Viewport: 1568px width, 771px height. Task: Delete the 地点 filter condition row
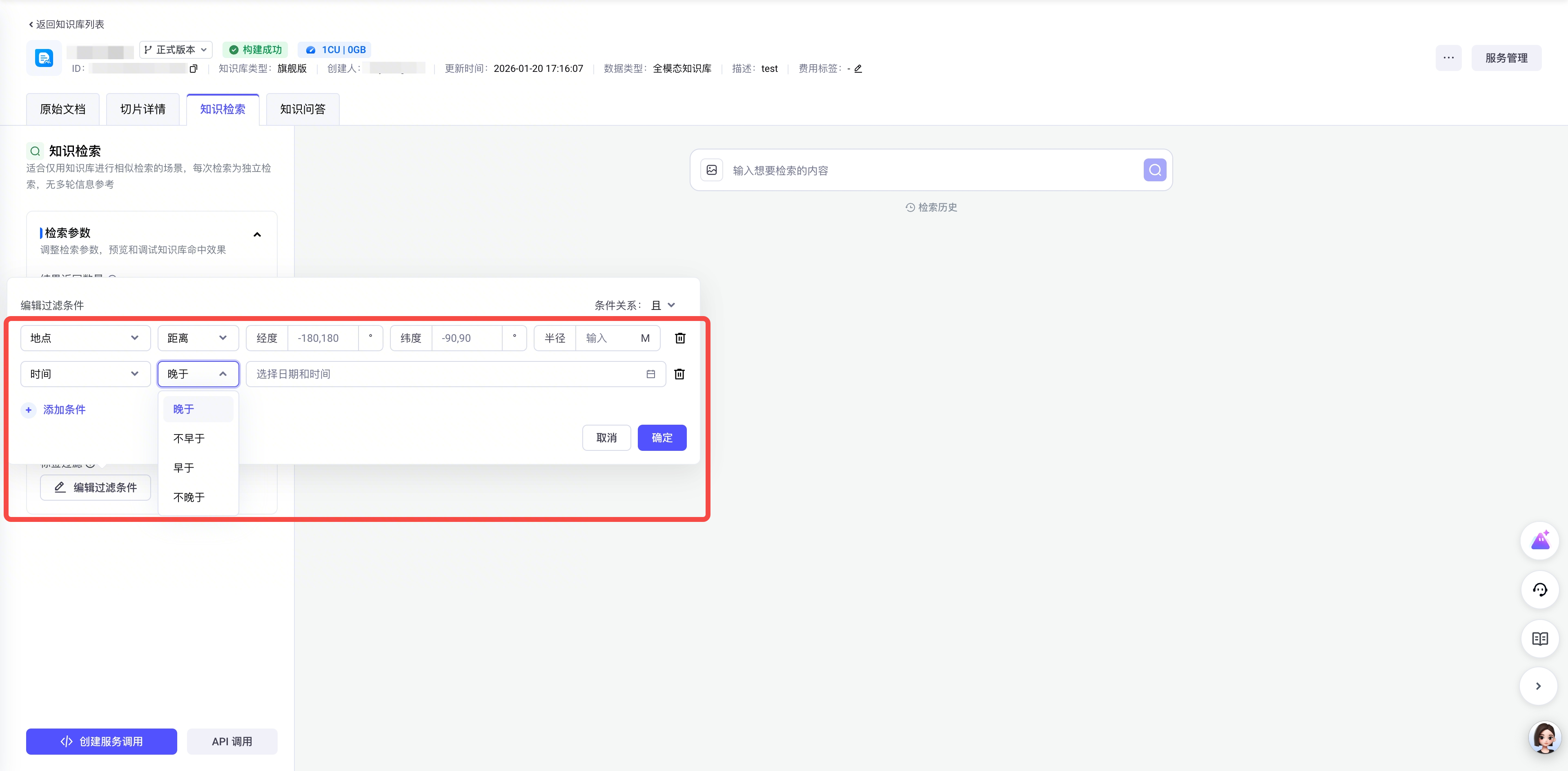pyautogui.click(x=680, y=339)
